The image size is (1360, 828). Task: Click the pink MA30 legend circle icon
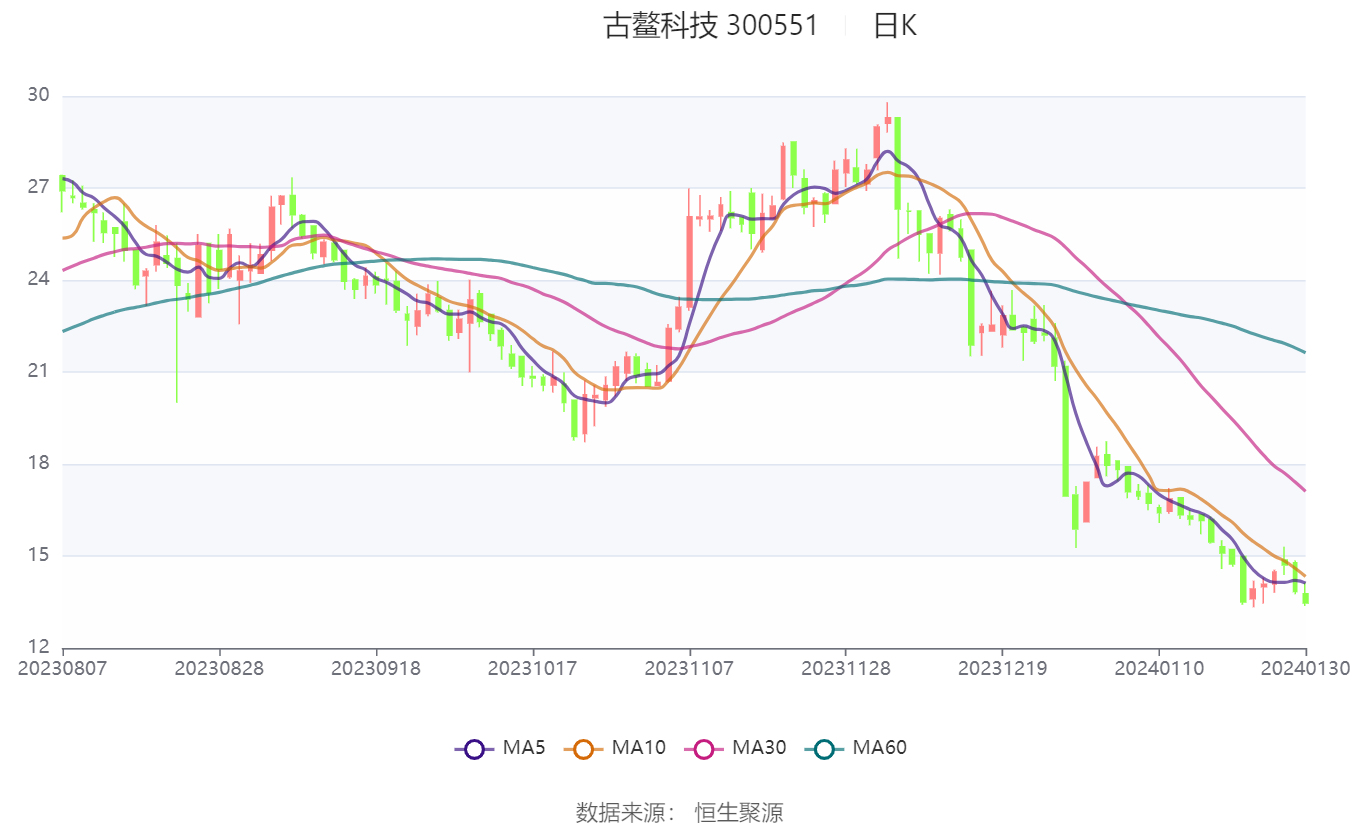tap(704, 749)
